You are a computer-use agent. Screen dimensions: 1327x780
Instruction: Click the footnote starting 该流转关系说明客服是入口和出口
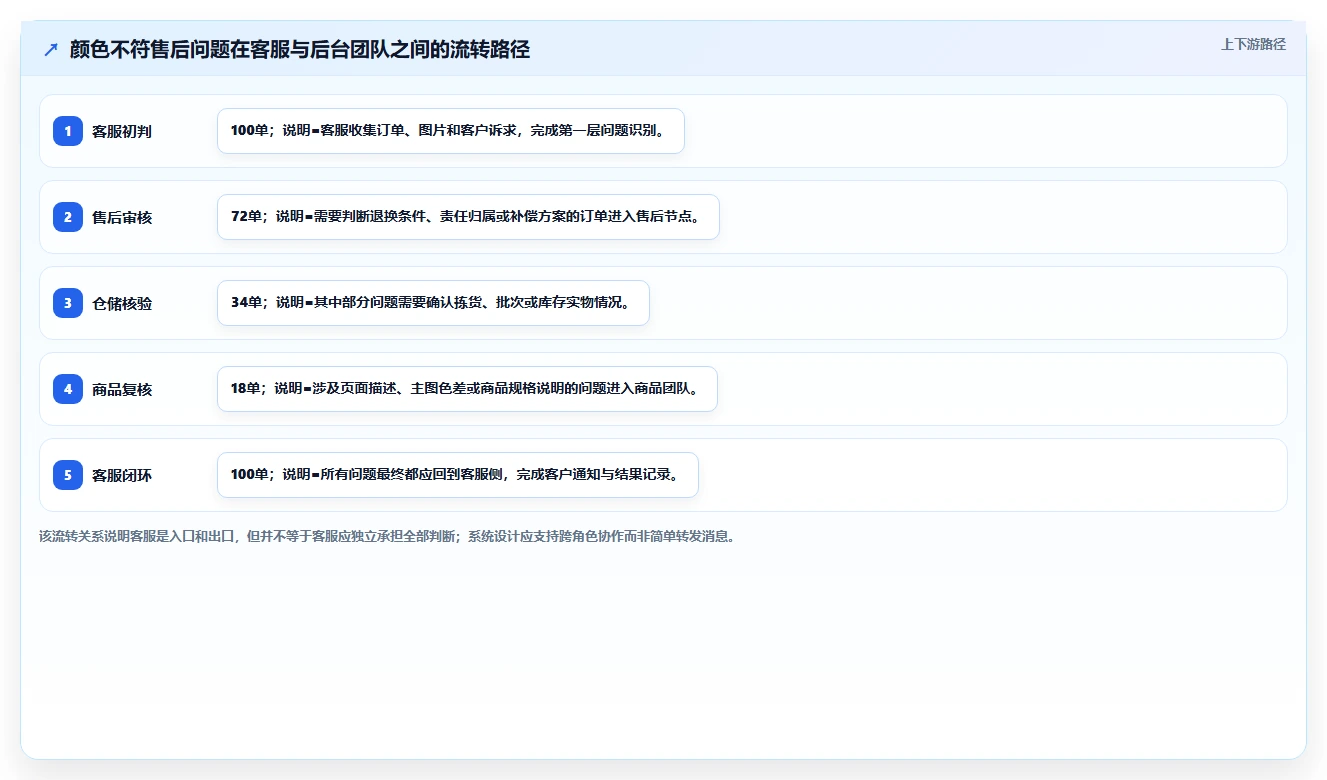click(x=387, y=536)
